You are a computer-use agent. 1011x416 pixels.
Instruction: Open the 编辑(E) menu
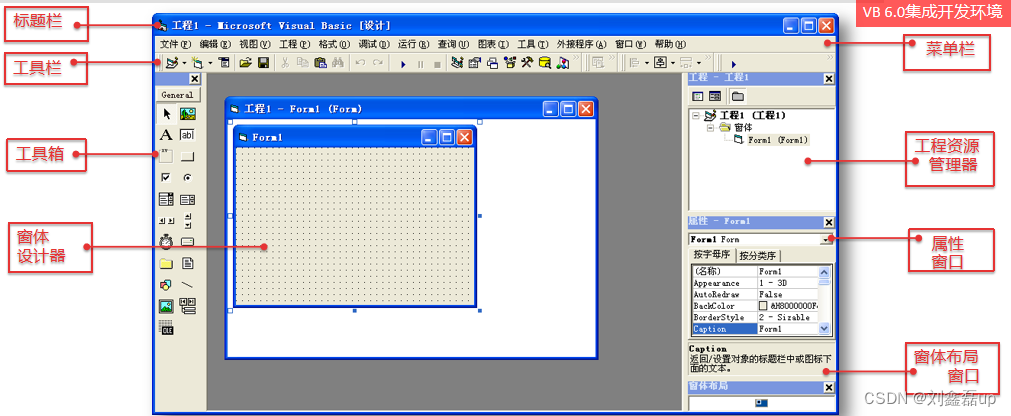tap(215, 45)
